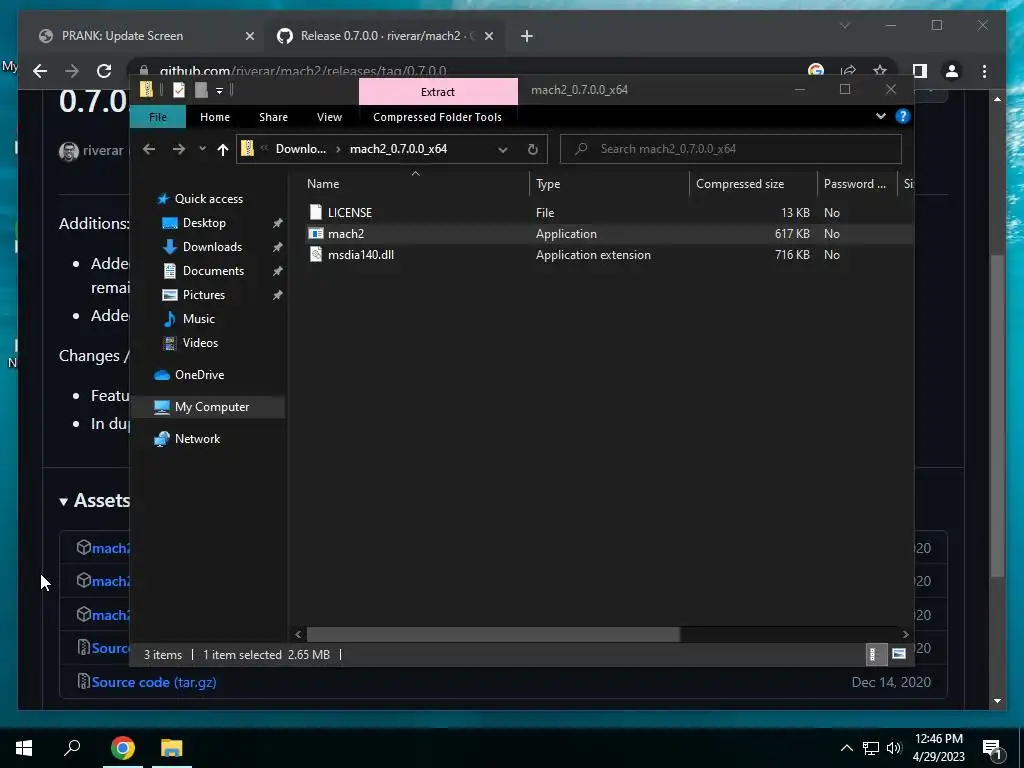Select the Extract contextual tab

438,91
